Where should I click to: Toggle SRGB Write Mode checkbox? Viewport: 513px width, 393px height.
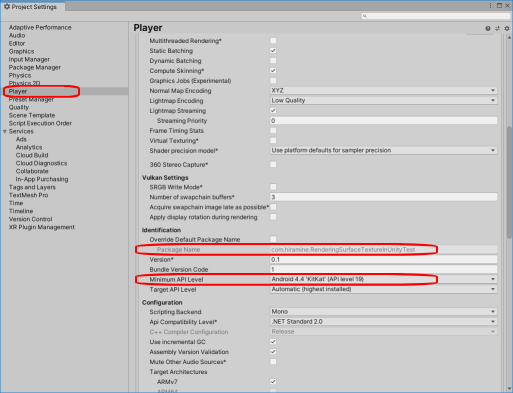point(273,187)
